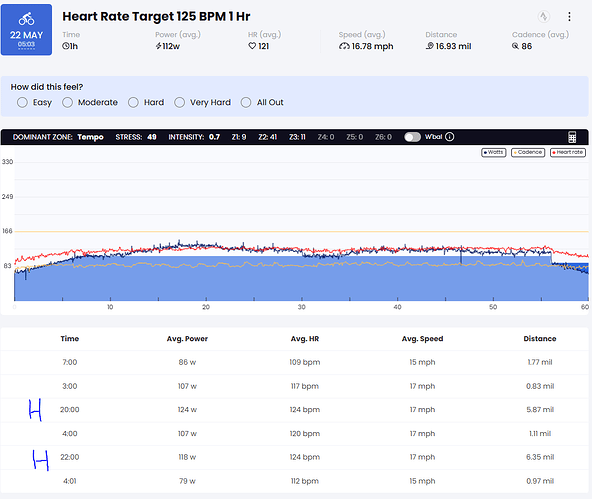Click the calculator icon in zone bar

572,137
